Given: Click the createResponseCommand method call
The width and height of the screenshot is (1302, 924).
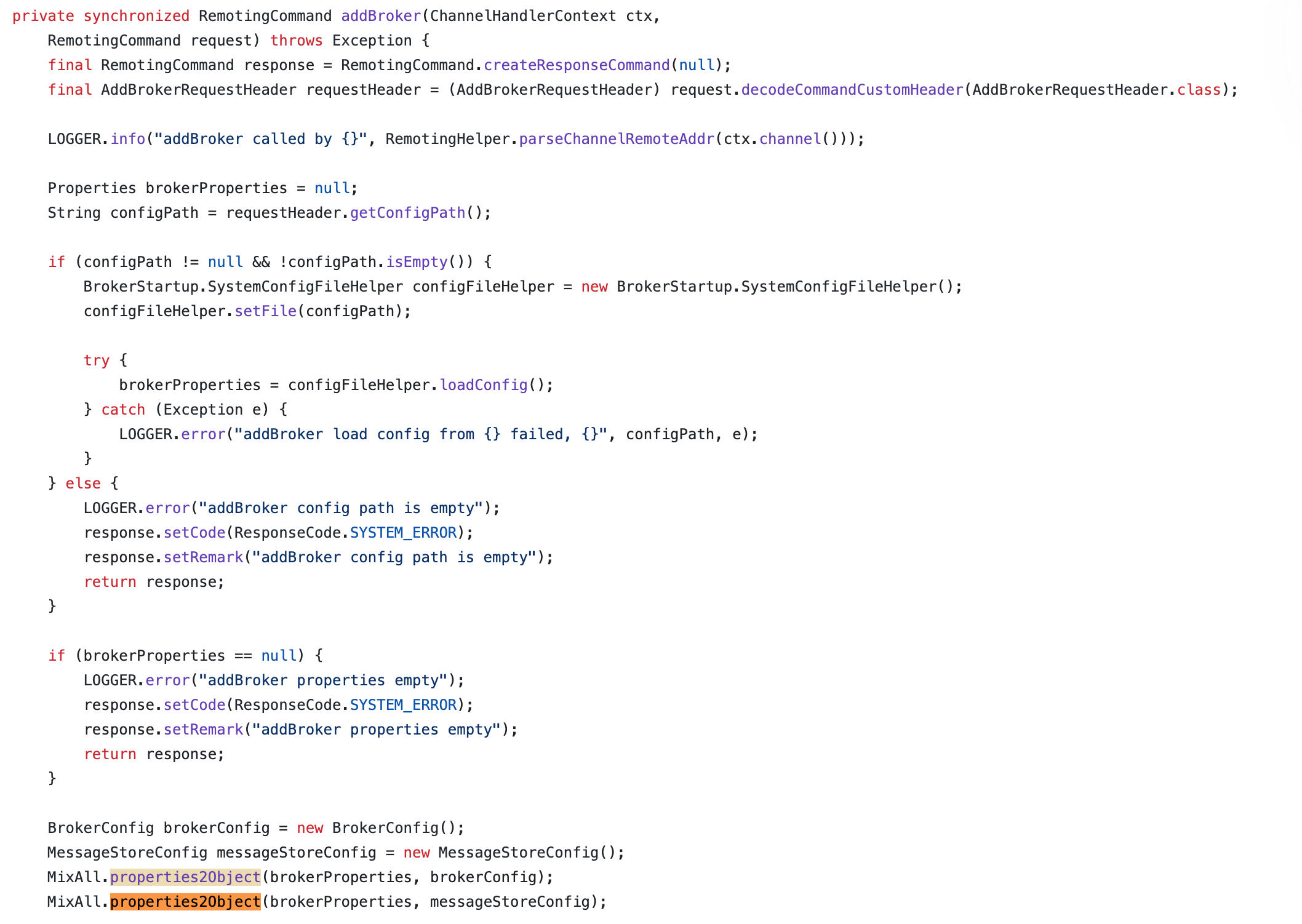Looking at the screenshot, I should tap(577, 65).
